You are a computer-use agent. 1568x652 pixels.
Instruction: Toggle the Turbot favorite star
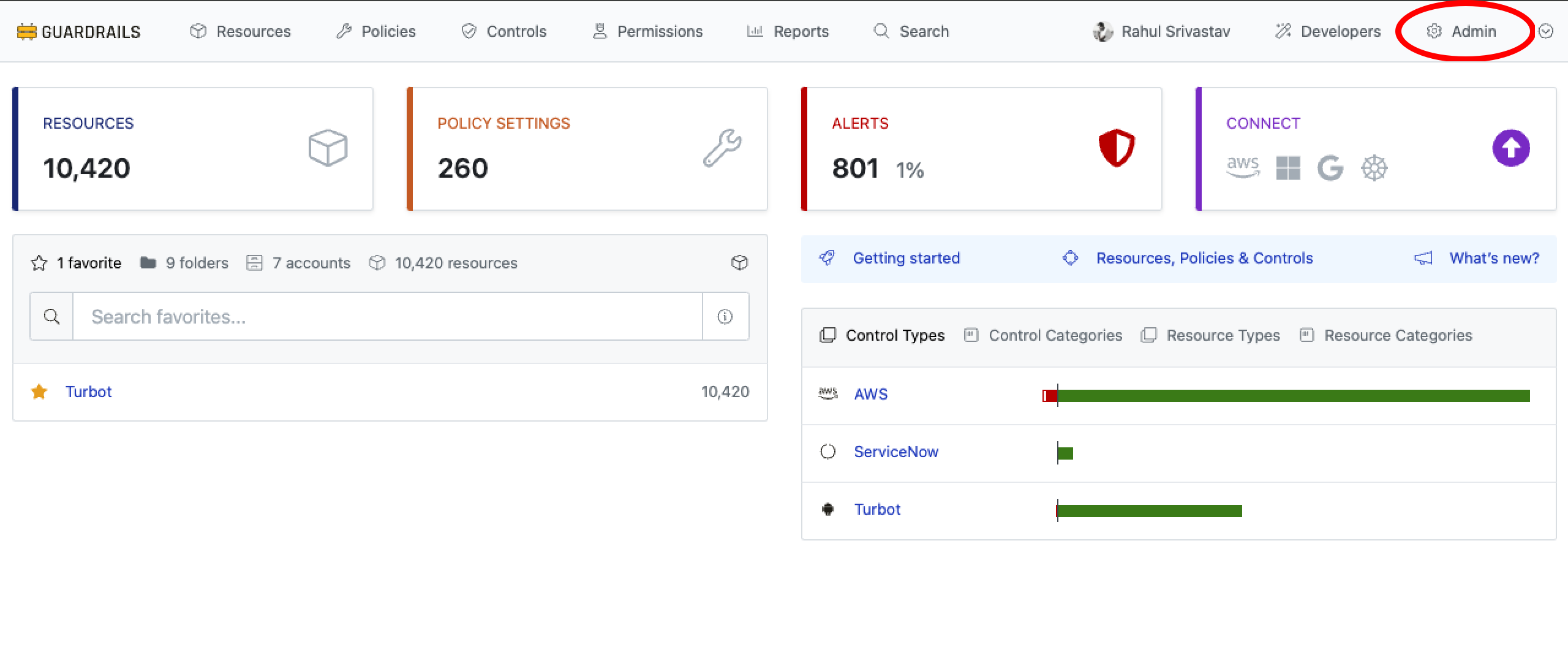[39, 392]
